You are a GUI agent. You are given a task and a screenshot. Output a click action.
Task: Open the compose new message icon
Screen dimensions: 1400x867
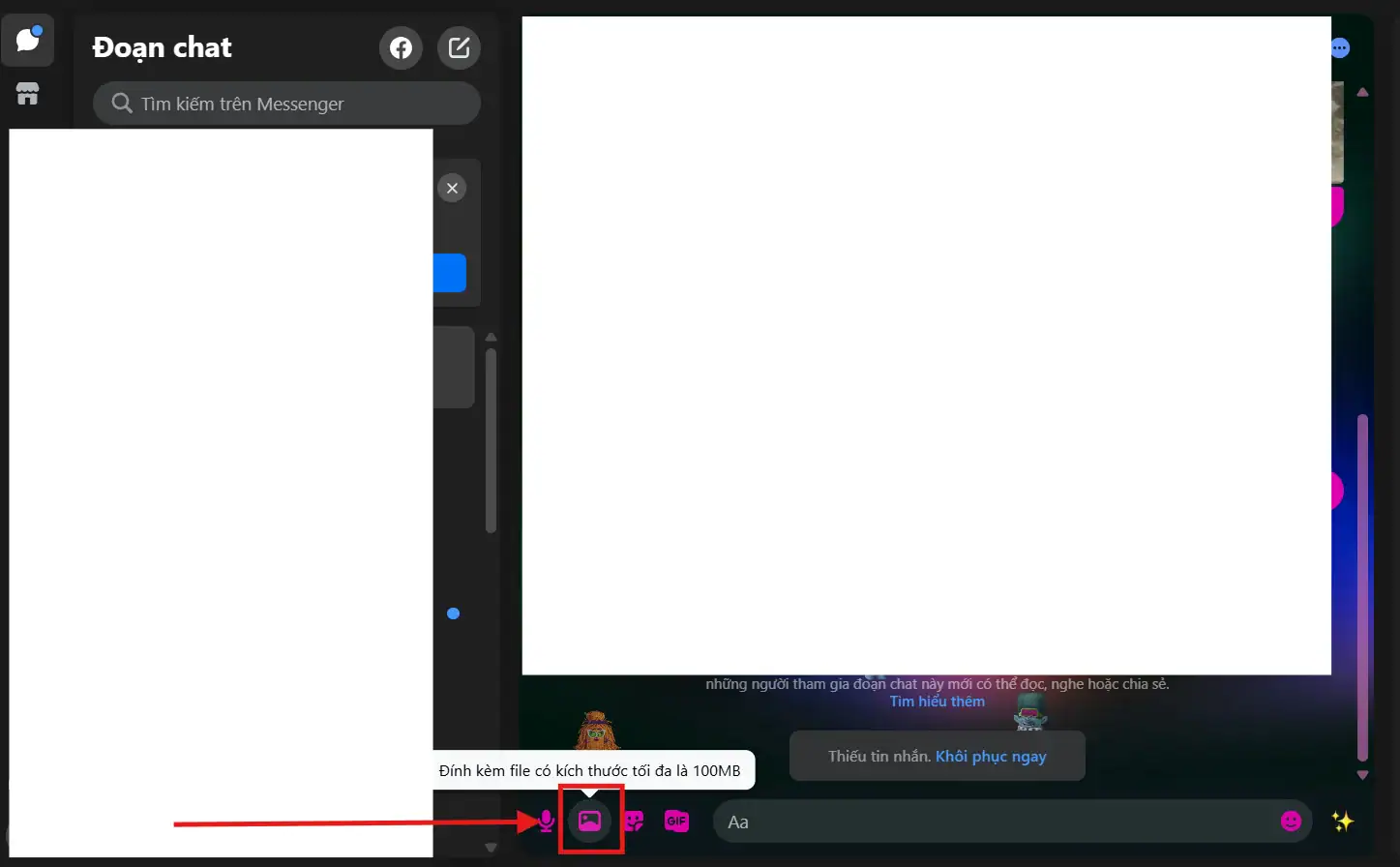point(459,46)
